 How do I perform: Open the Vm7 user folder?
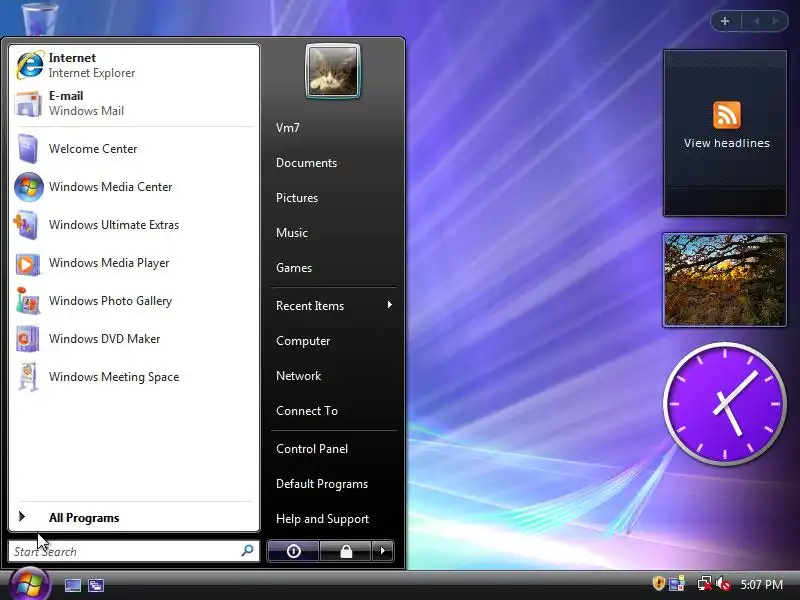pyautogui.click(x=288, y=128)
